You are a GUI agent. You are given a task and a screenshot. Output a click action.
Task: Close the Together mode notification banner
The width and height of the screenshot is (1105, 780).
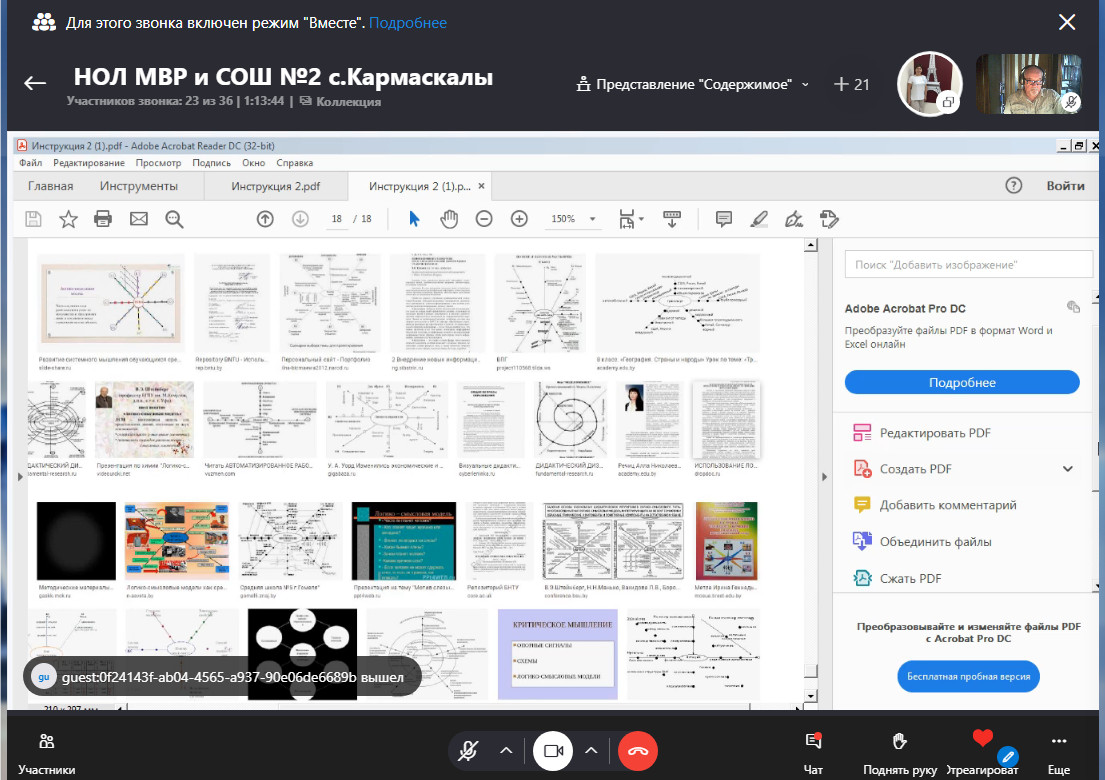point(1067,22)
